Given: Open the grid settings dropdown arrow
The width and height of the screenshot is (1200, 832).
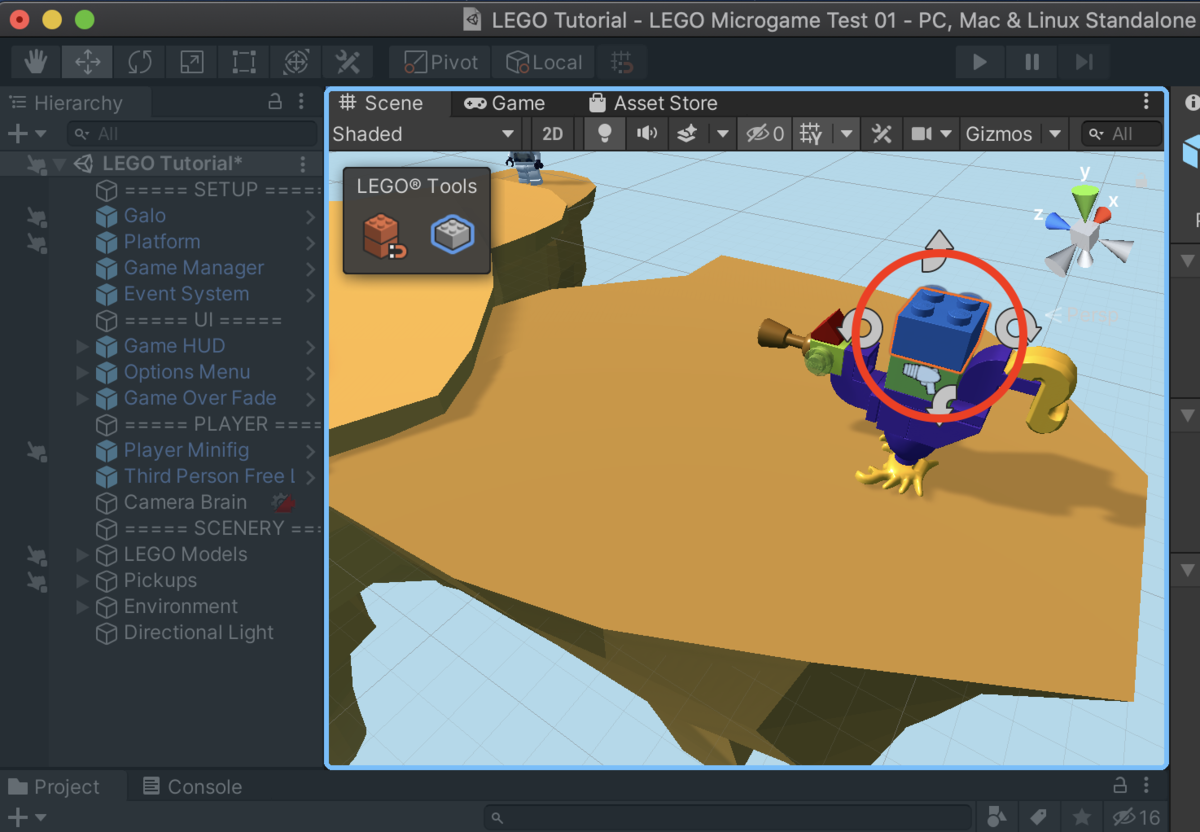Looking at the screenshot, I should (x=847, y=134).
